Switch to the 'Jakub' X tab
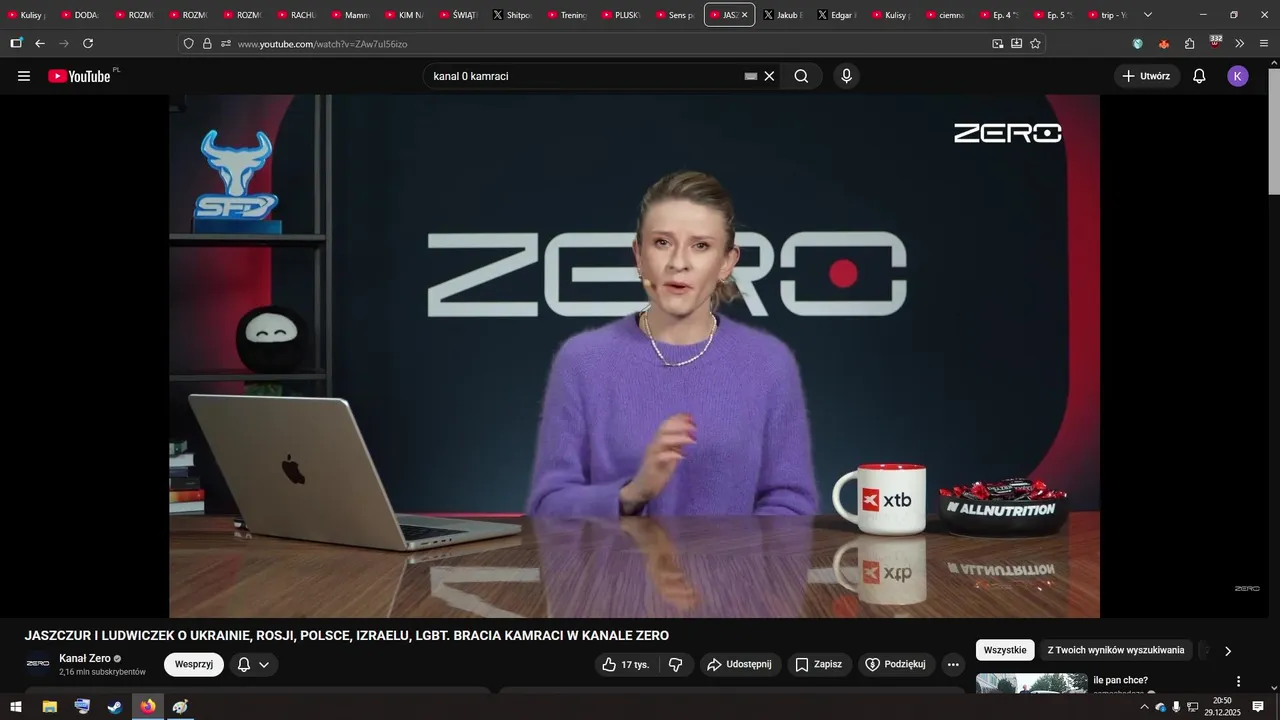 coord(782,15)
